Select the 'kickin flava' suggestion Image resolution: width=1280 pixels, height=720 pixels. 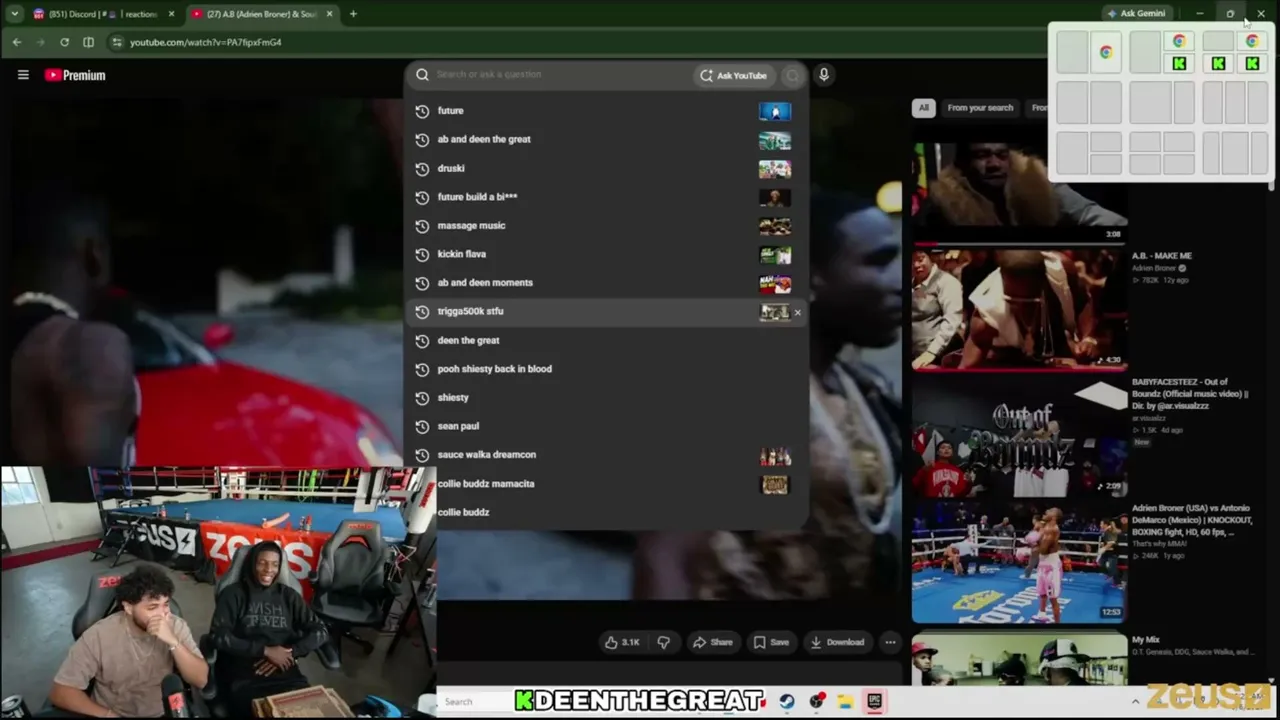point(606,254)
